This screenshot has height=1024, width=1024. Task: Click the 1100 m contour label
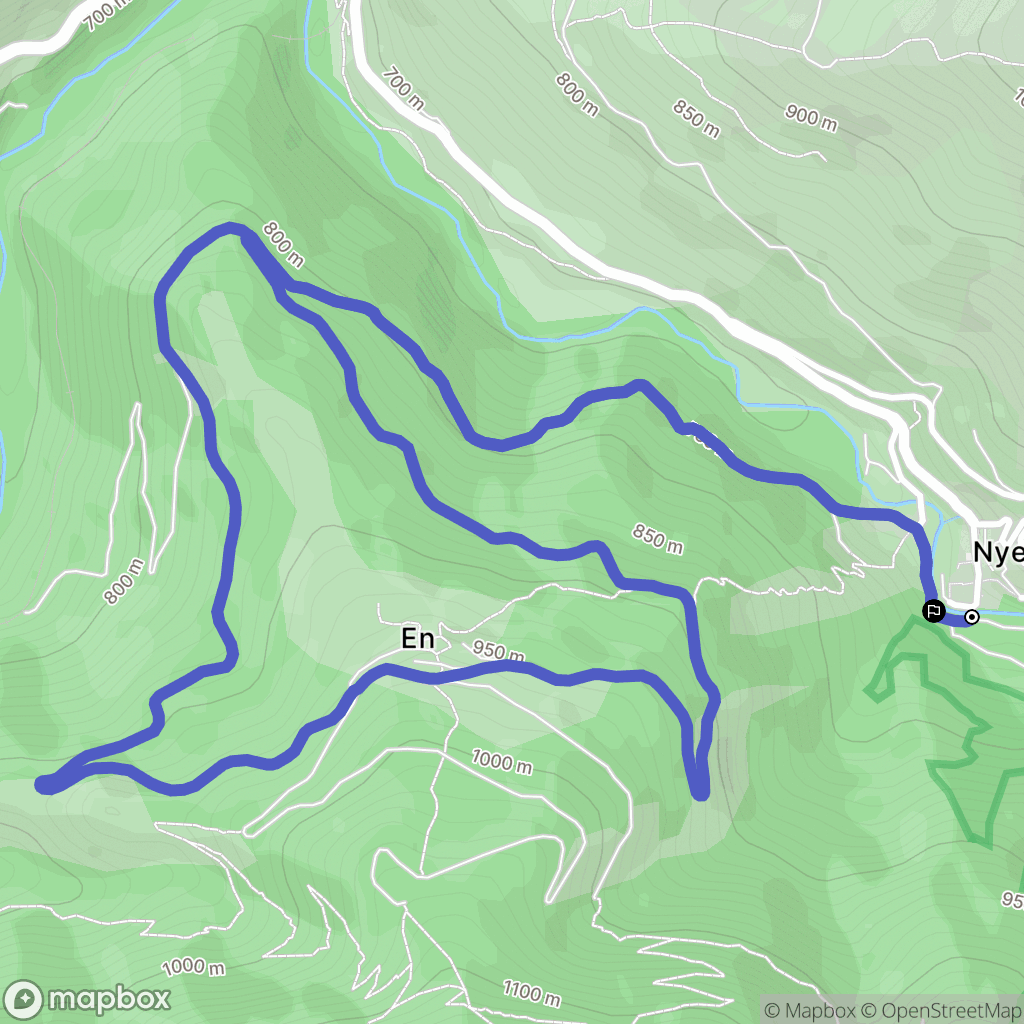click(x=532, y=993)
